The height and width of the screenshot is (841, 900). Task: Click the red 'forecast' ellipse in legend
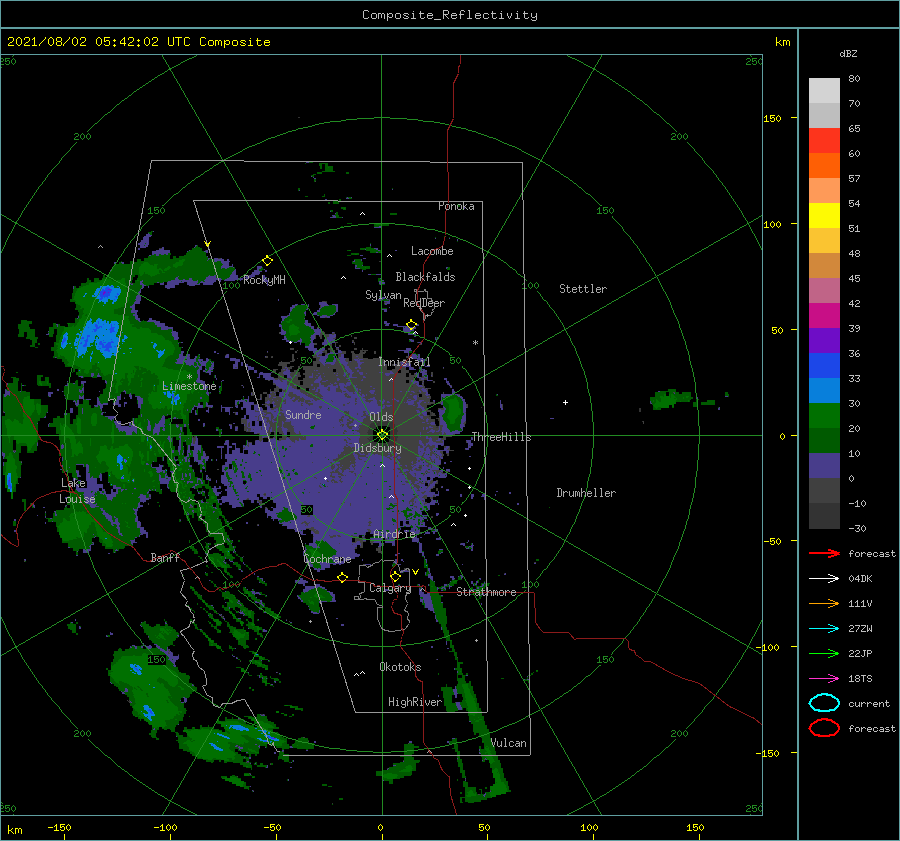click(824, 728)
